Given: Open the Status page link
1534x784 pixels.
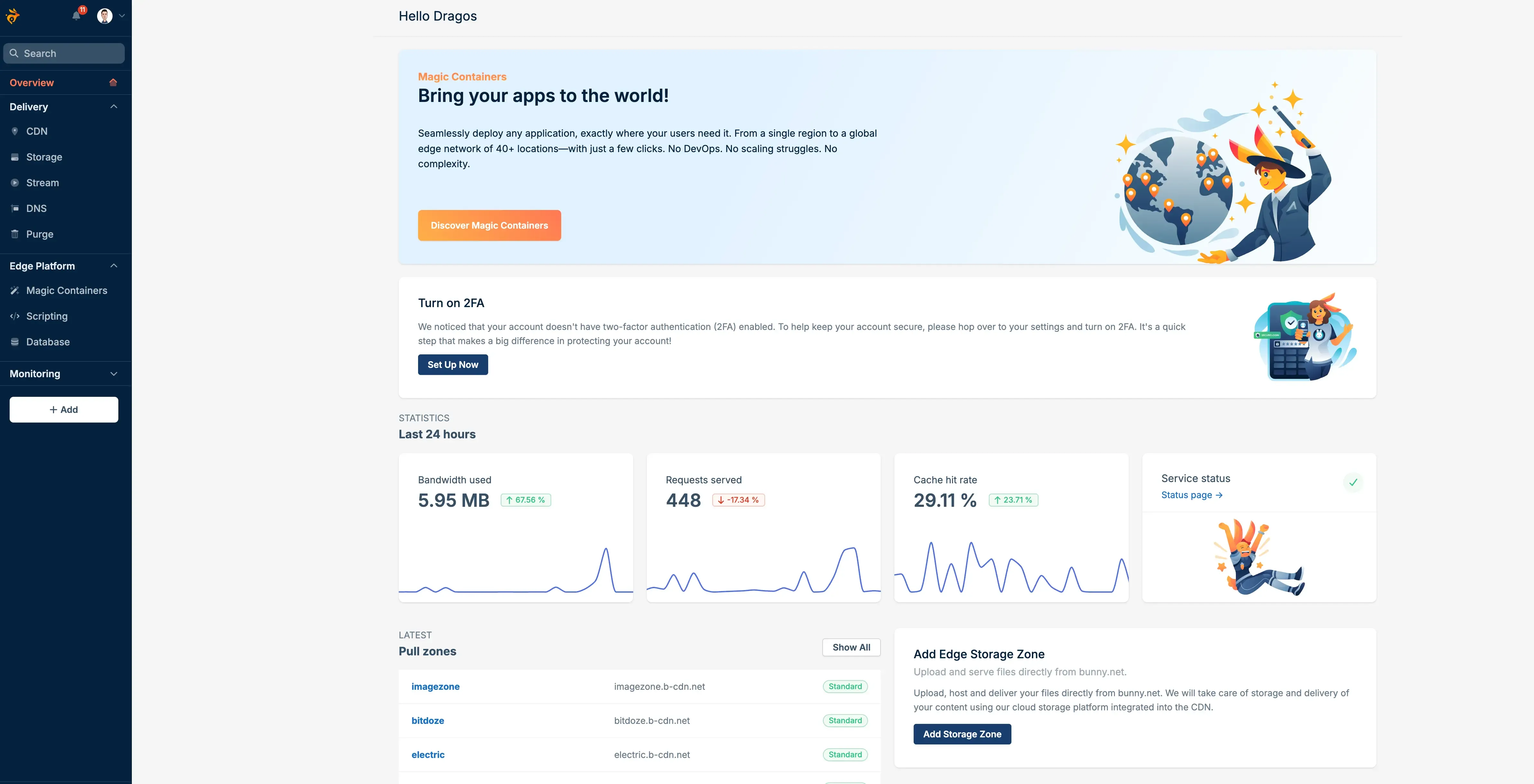Looking at the screenshot, I should coord(1191,495).
